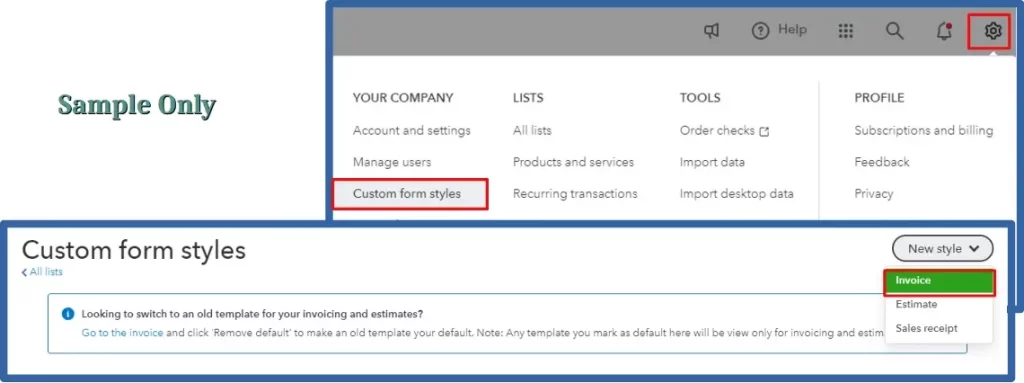This screenshot has width=1024, height=383.
Task: Open Subscriptions and billing
Action: 923,131
